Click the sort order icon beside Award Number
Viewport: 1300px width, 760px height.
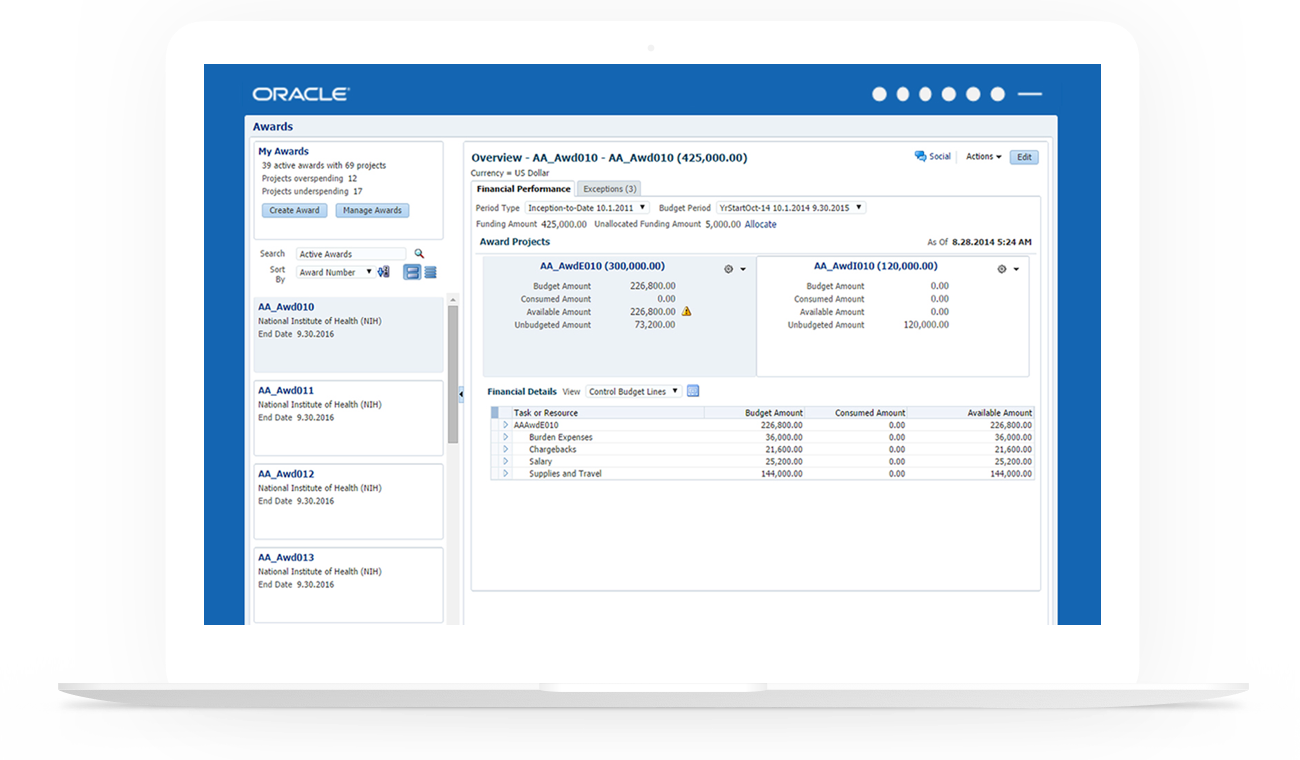383,272
